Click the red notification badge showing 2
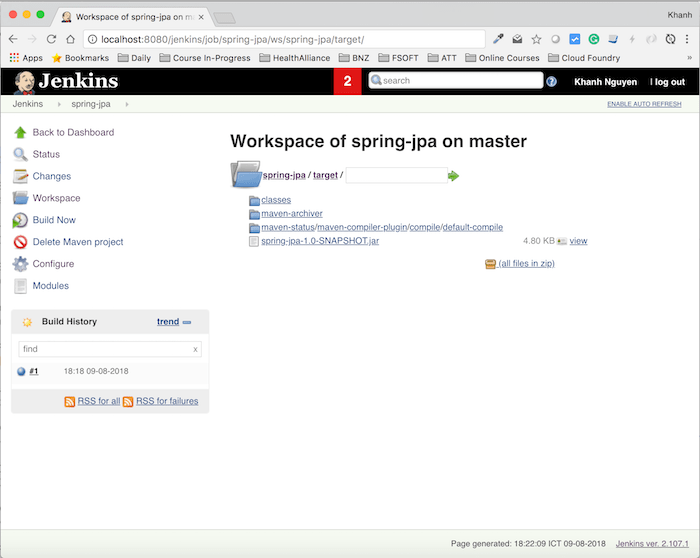 tap(347, 81)
